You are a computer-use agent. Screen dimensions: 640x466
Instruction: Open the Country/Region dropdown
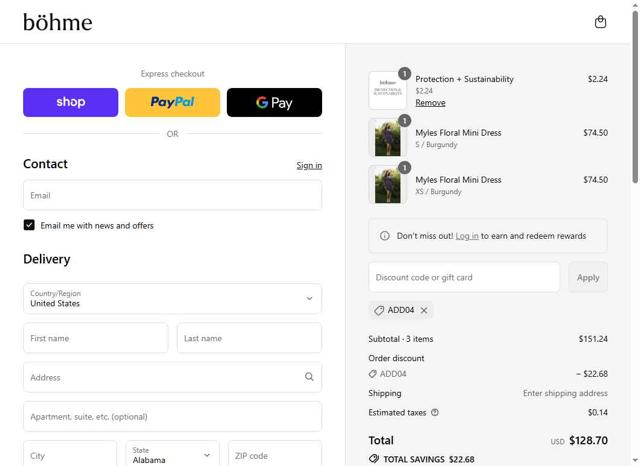[x=172, y=299]
